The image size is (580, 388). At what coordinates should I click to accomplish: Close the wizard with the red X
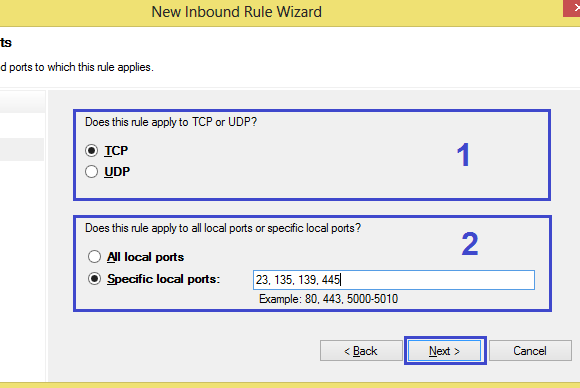[572, 8]
